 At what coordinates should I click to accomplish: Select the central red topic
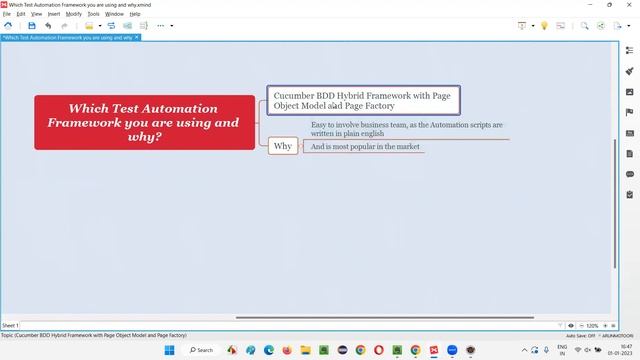tap(144, 122)
